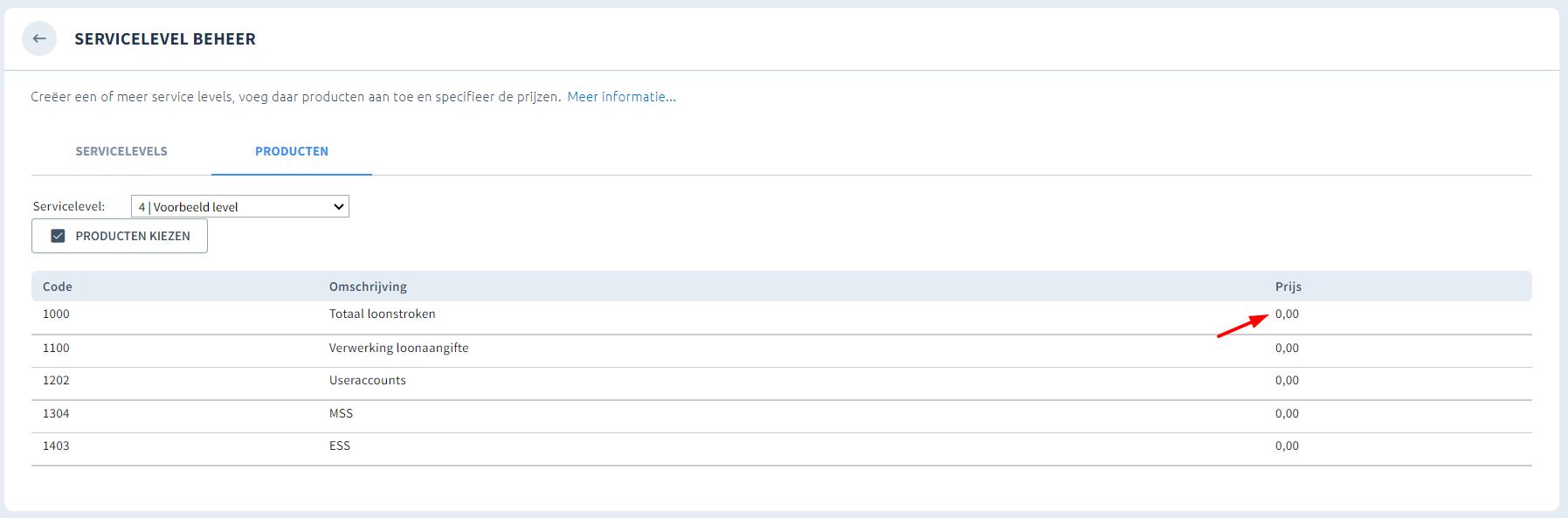The width and height of the screenshot is (1568, 518).
Task: Click Useraccounts description
Action: pyautogui.click(x=367, y=380)
